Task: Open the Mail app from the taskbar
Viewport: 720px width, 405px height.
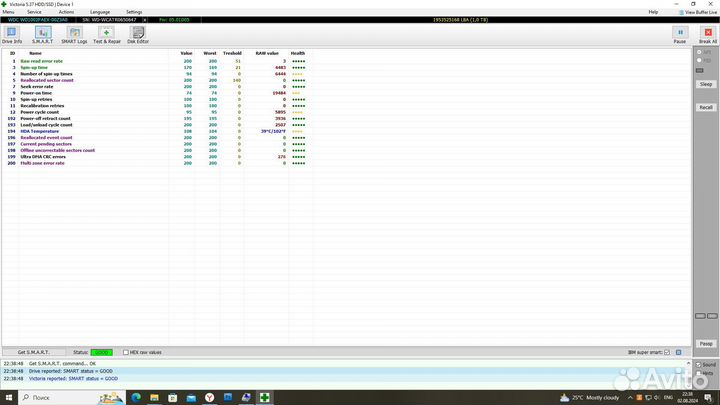Action: click(191, 397)
